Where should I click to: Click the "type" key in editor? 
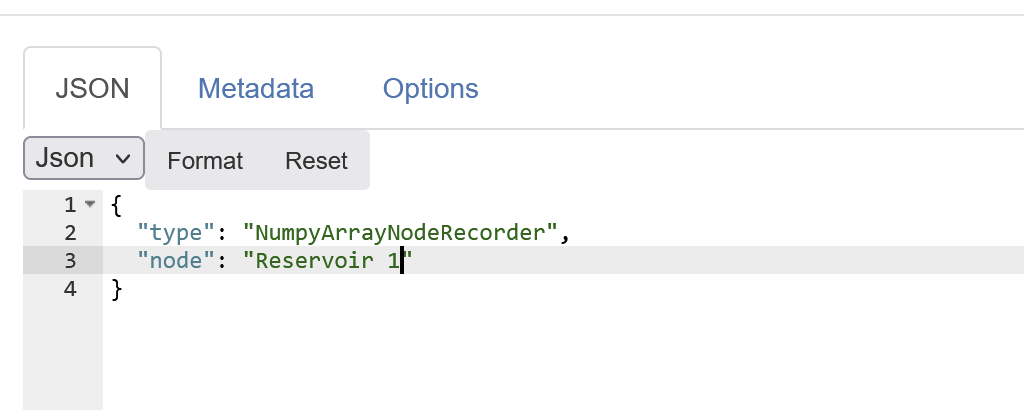click(174, 233)
